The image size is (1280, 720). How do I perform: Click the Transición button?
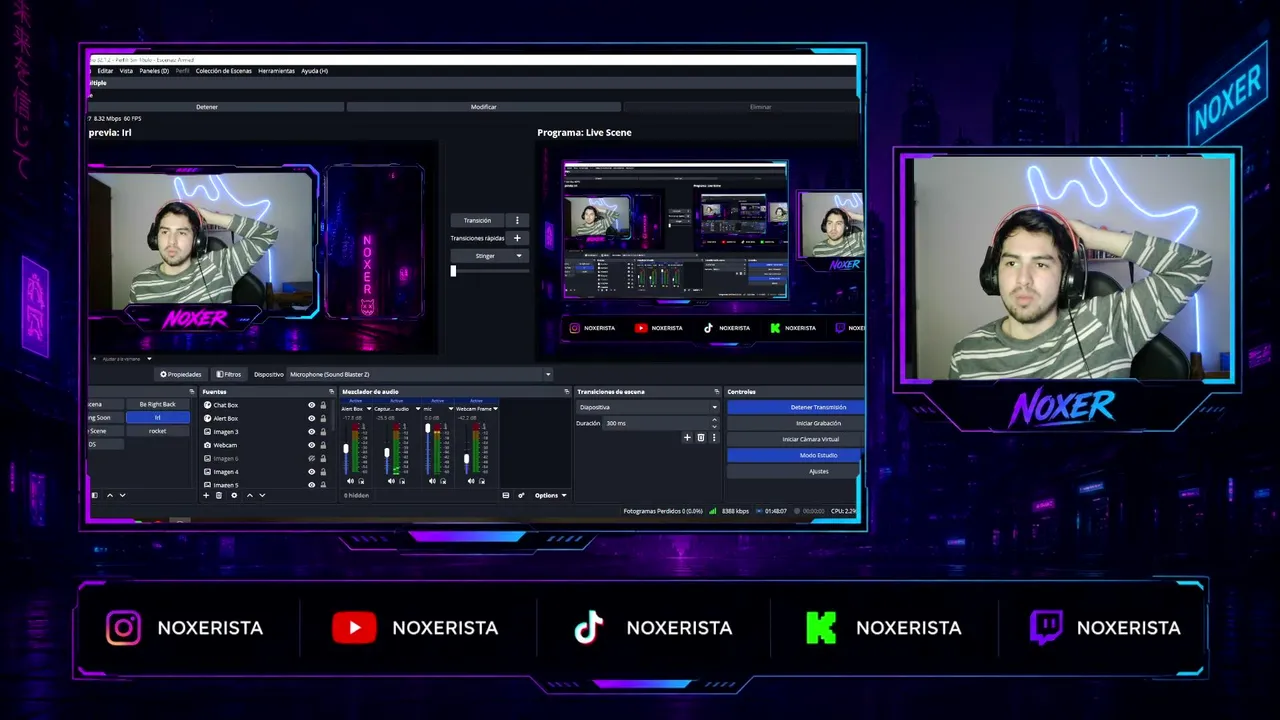pos(477,220)
